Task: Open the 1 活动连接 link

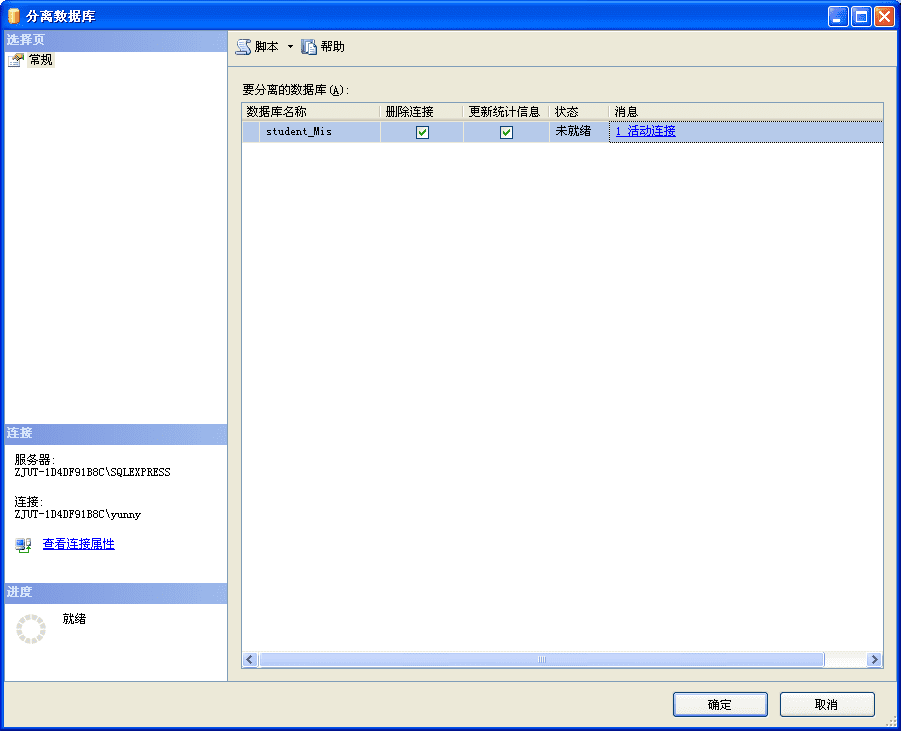Action: coord(644,131)
